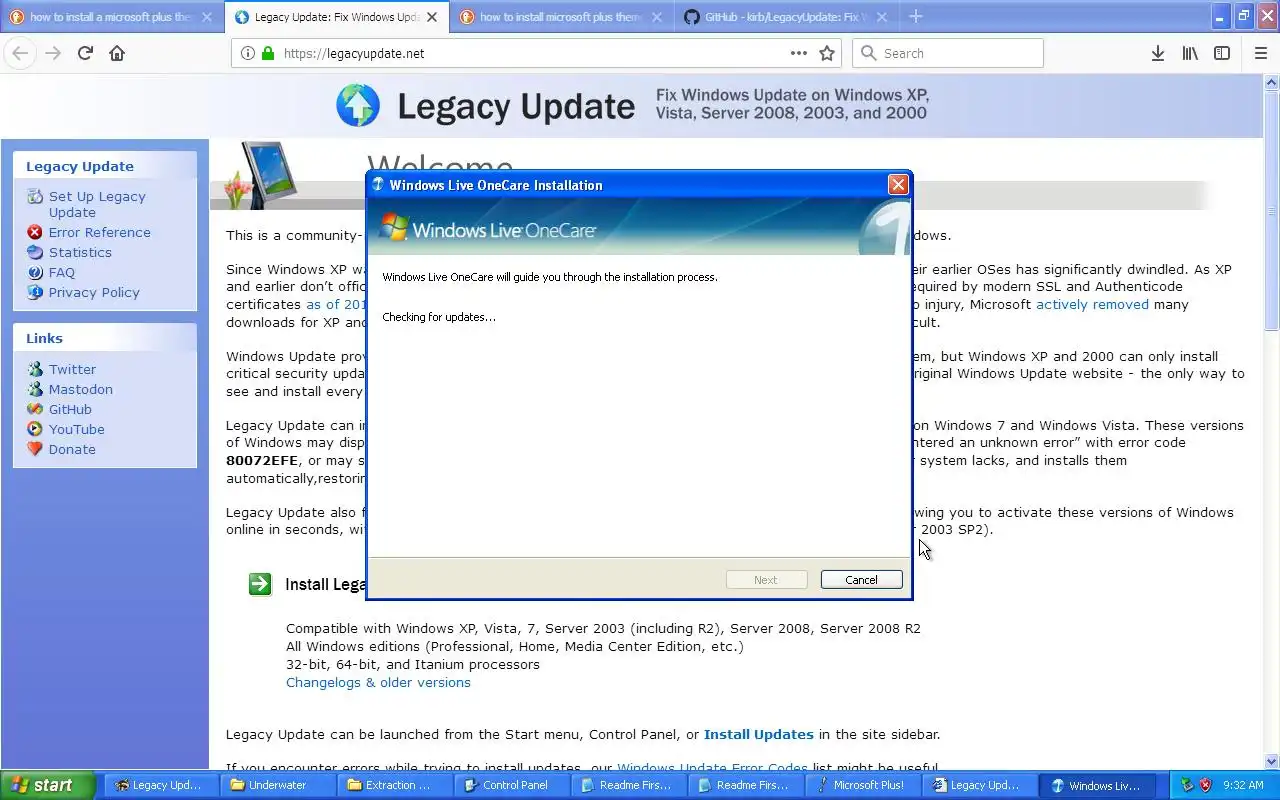Open the Statistics sidebar link
Viewport: 1280px width, 800px height.
[80, 252]
